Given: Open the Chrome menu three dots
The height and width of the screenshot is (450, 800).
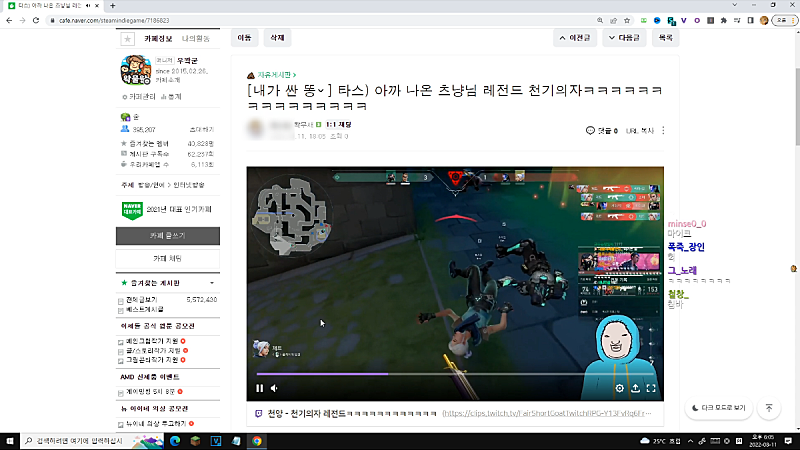Looking at the screenshot, I should click(x=794, y=20).
